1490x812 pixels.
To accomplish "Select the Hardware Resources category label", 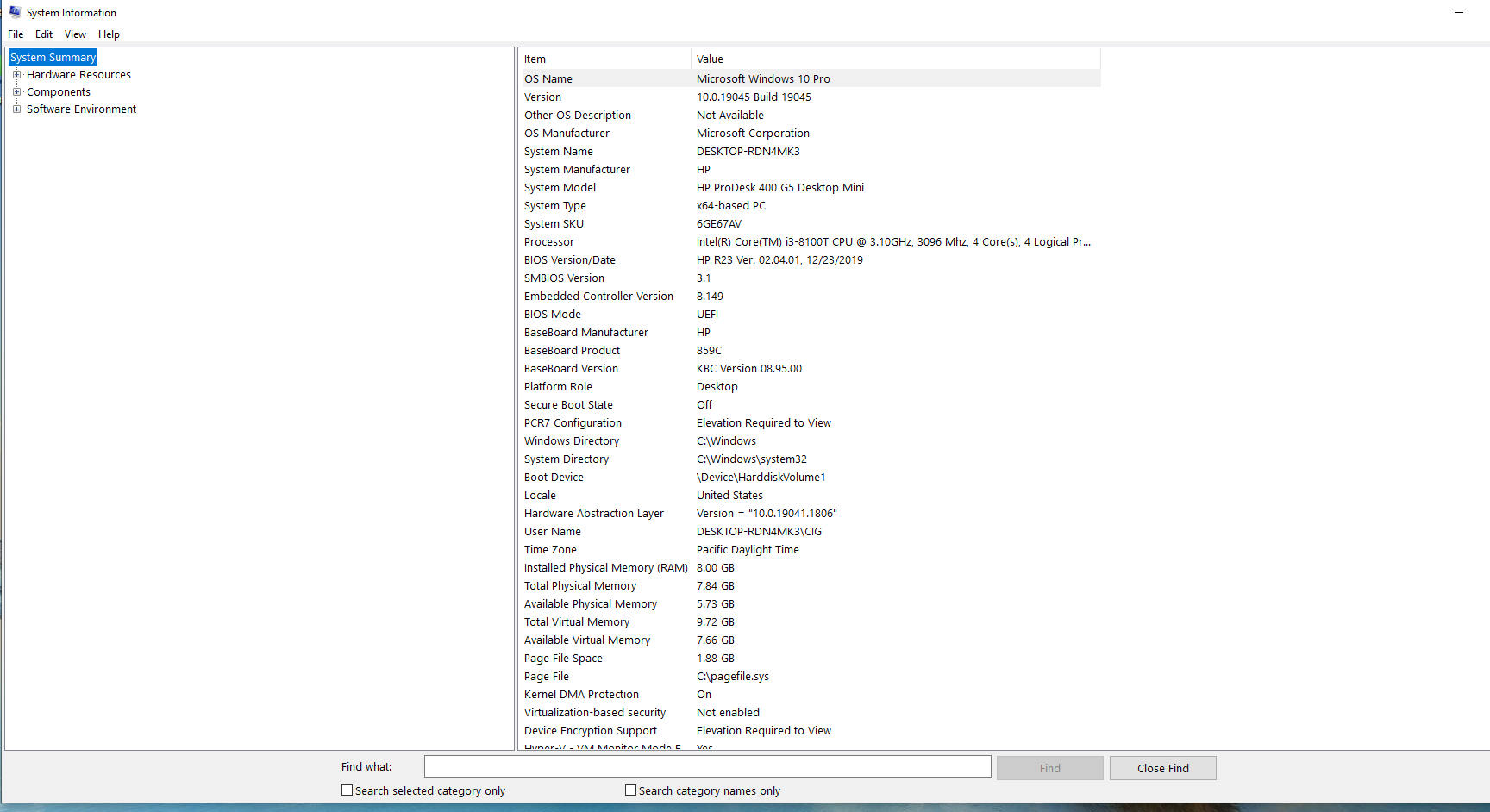I will point(79,74).
